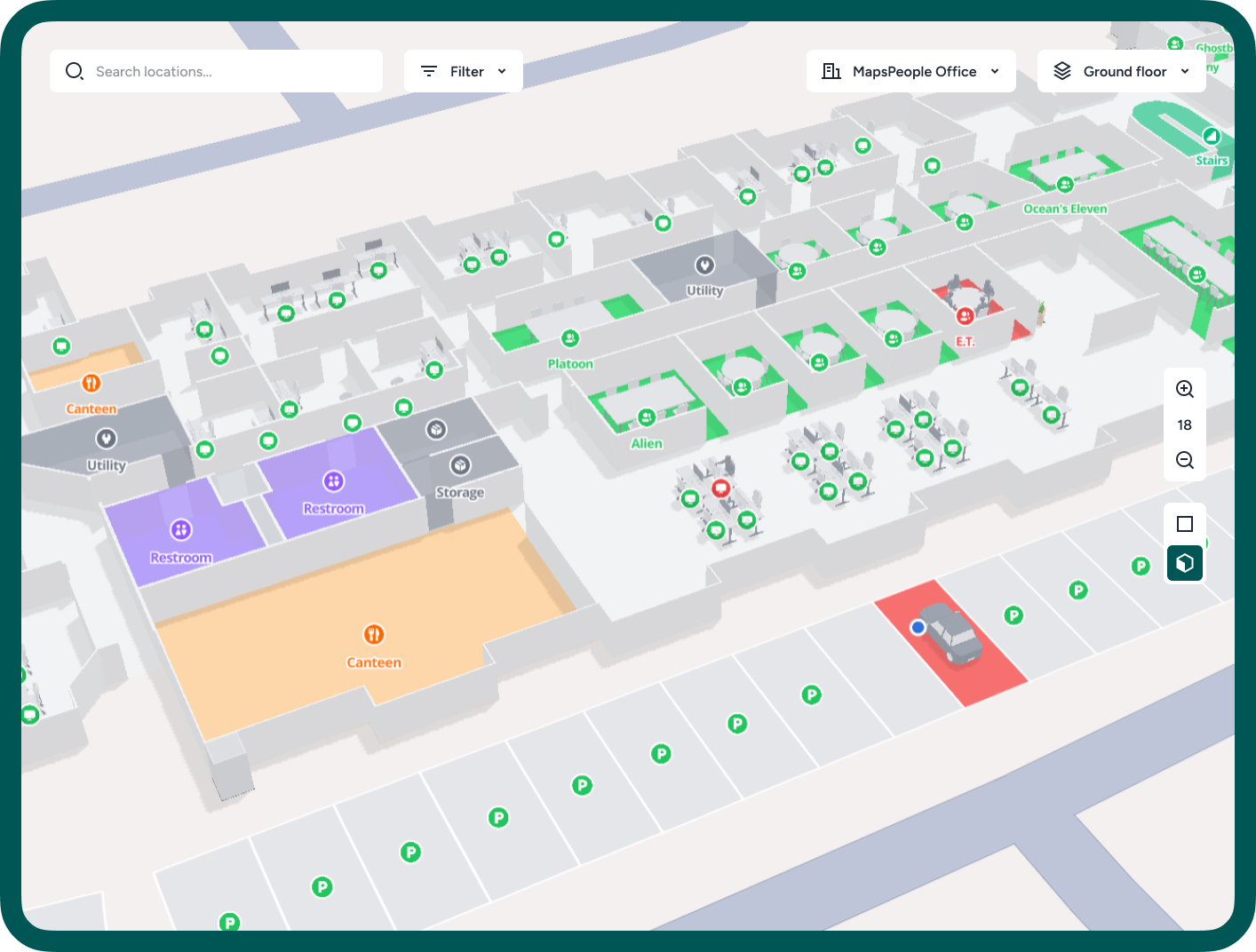Open the Filter dropdown

tap(463, 71)
